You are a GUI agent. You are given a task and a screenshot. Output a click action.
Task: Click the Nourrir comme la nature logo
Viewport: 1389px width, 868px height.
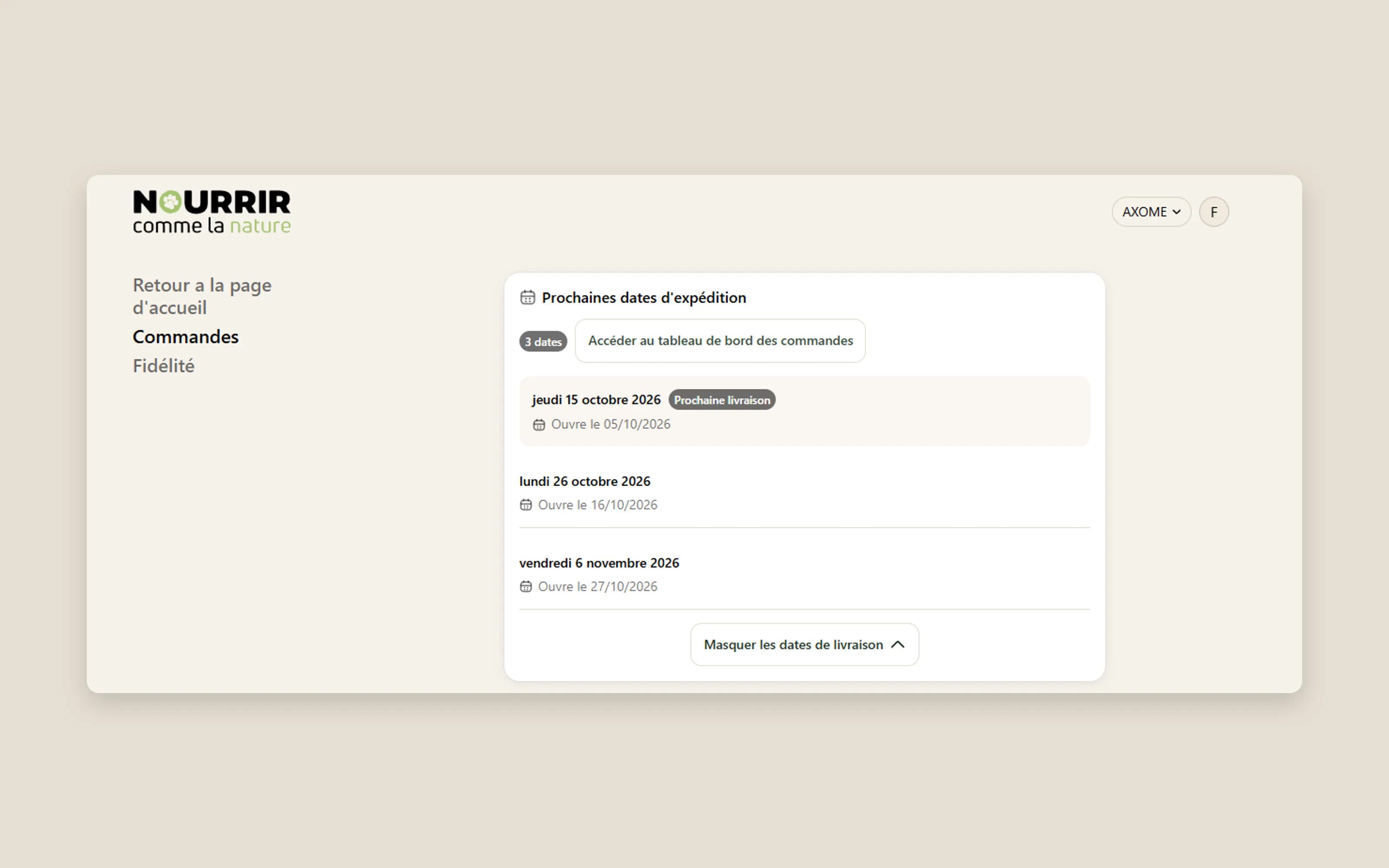(212, 212)
